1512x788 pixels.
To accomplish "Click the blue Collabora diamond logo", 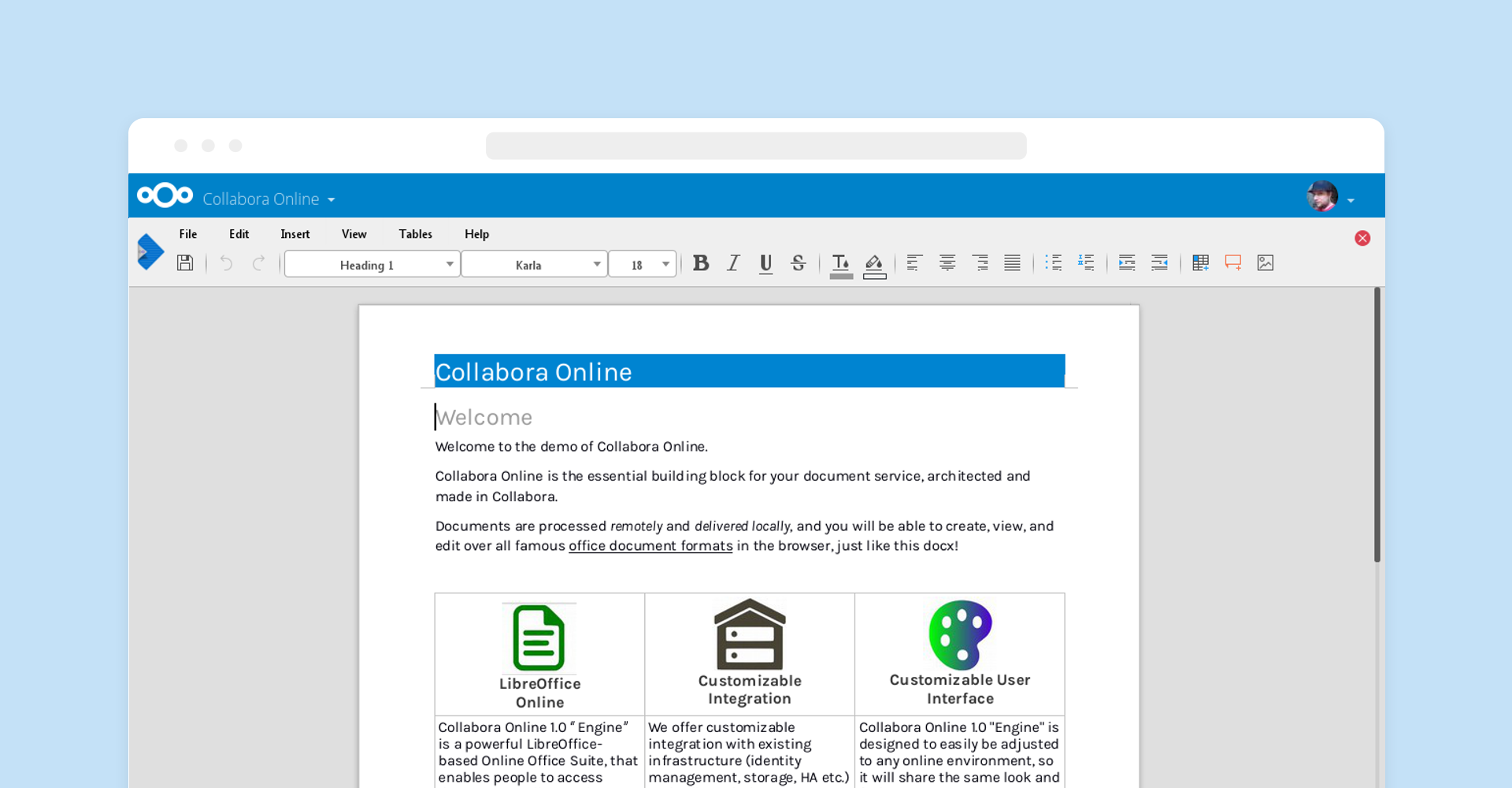I will pyautogui.click(x=150, y=252).
